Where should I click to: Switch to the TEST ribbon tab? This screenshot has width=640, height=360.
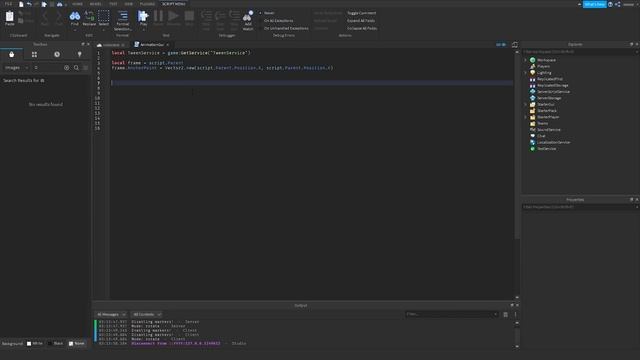point(113,4)
